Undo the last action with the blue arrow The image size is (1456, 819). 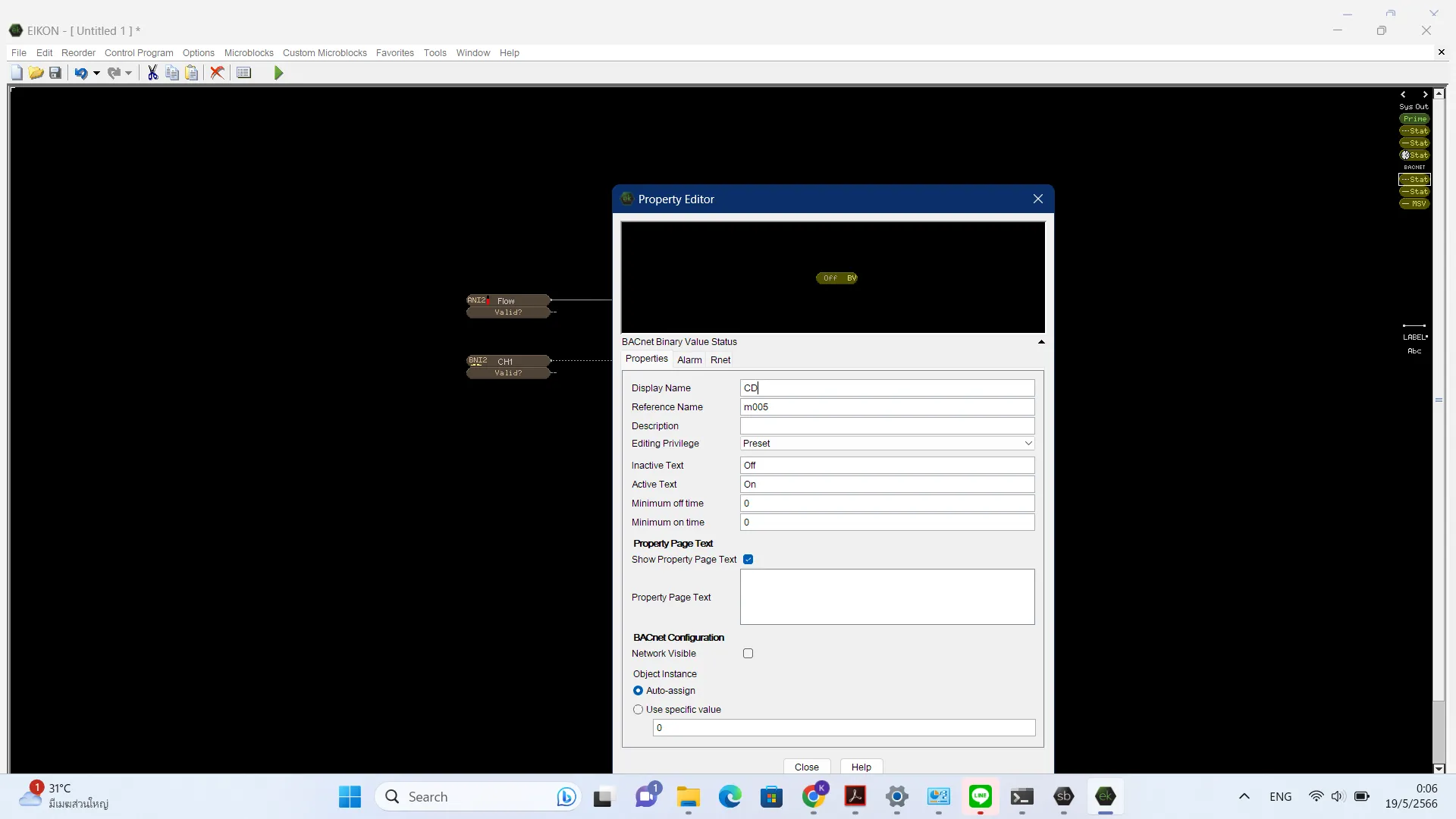(x=80, y=73)
